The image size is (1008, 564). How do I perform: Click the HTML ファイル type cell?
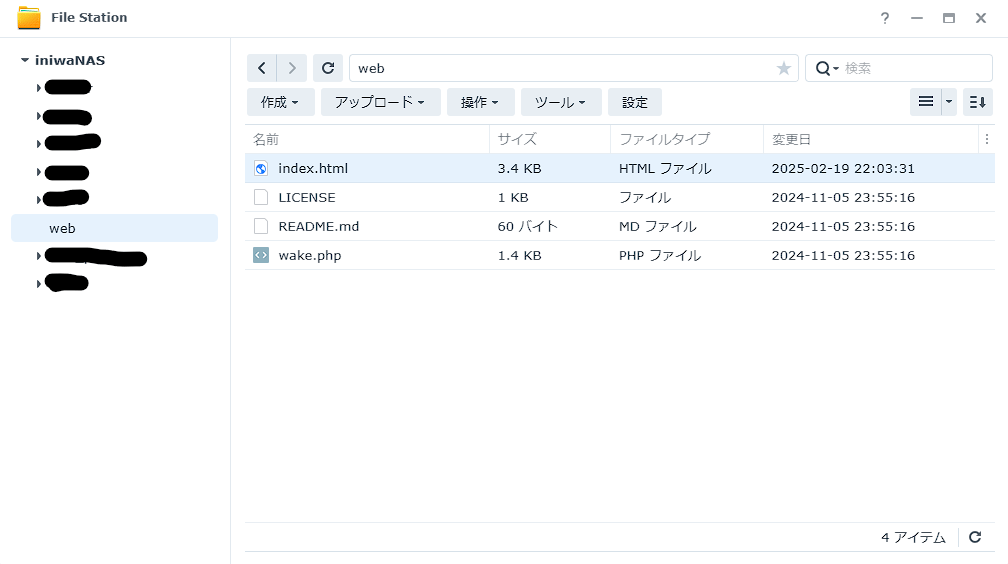(665, 168)
